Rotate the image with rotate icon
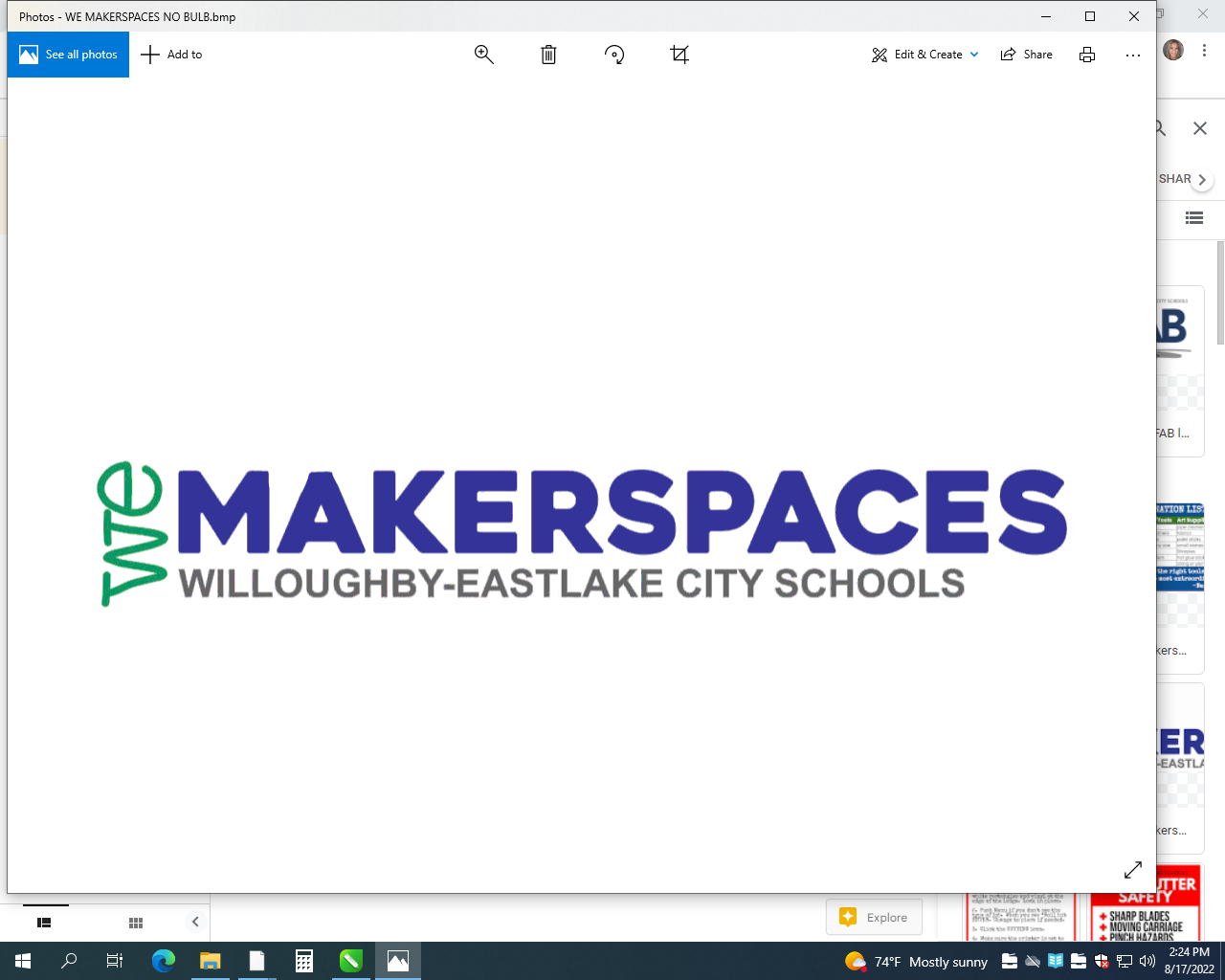This screenshot has width=1225, height=980. [x=614, y=55]
